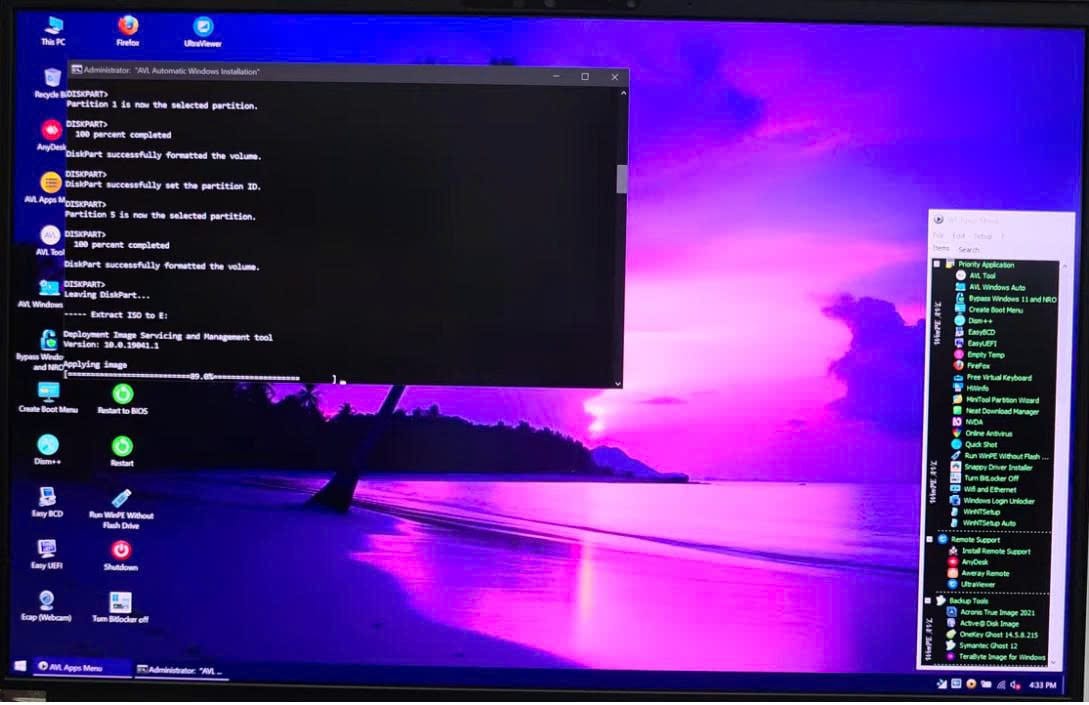Click the console scrollbar's down arrow
Image resolution: width=1089 pixels, height=705 pixels.
617,383
